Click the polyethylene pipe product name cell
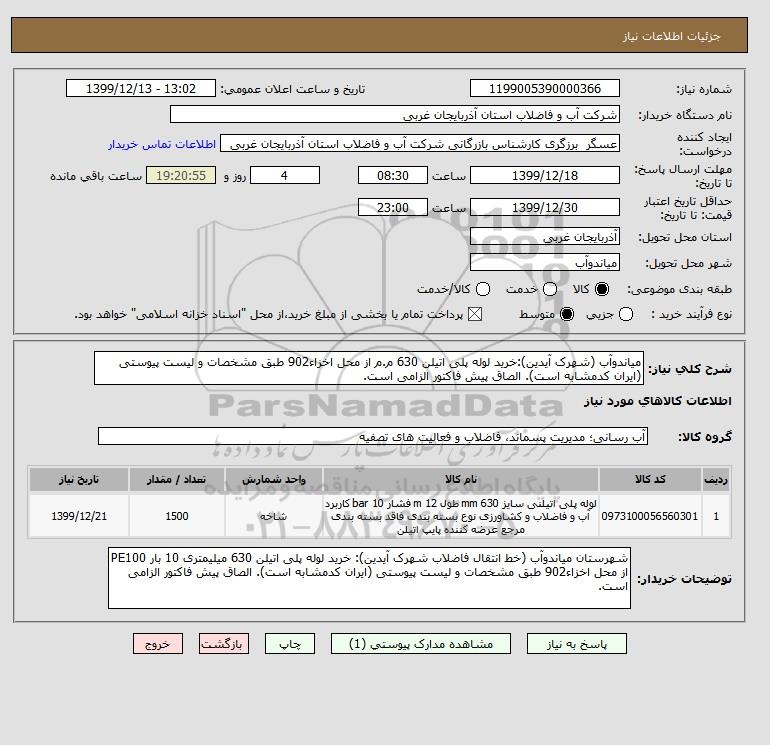Image resolution: width=770 pixels, height=745 pixels. (461, 516)
